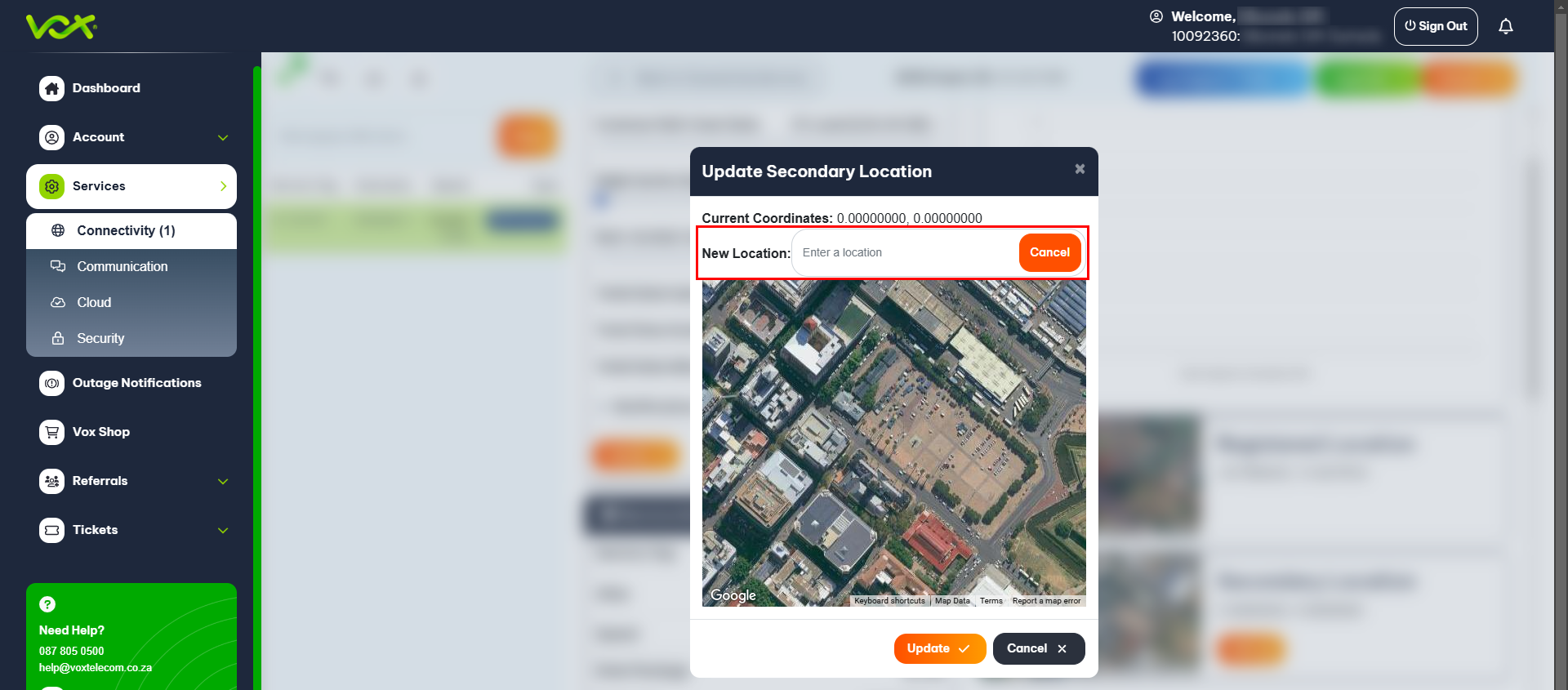
Task: Open the Communication menu item
Action: click(x=122, y=267)
